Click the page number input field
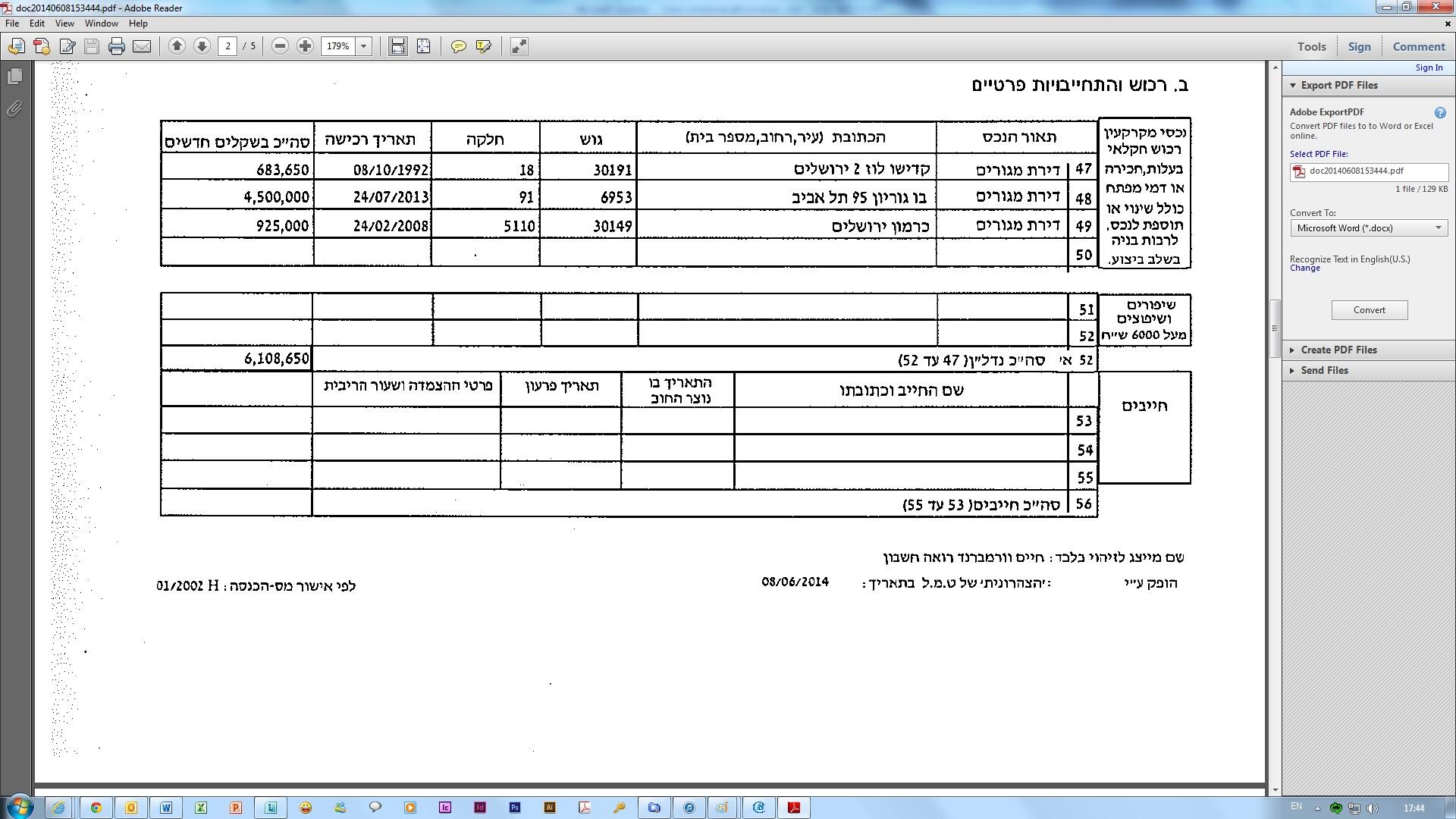The image size is (1456, 819). click(x=228, y=46)
